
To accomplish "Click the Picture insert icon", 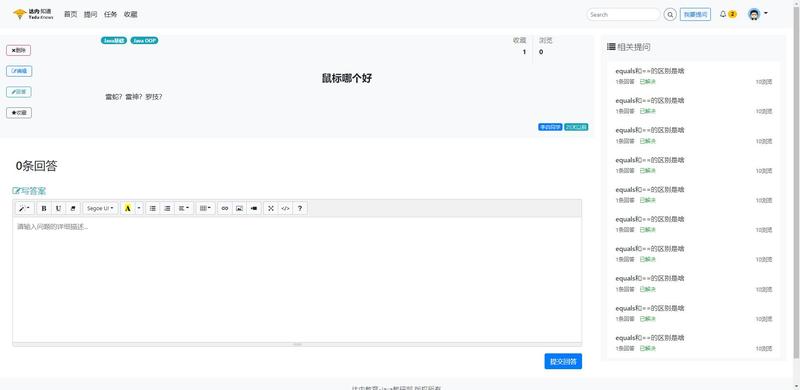I will coord(239,208).
